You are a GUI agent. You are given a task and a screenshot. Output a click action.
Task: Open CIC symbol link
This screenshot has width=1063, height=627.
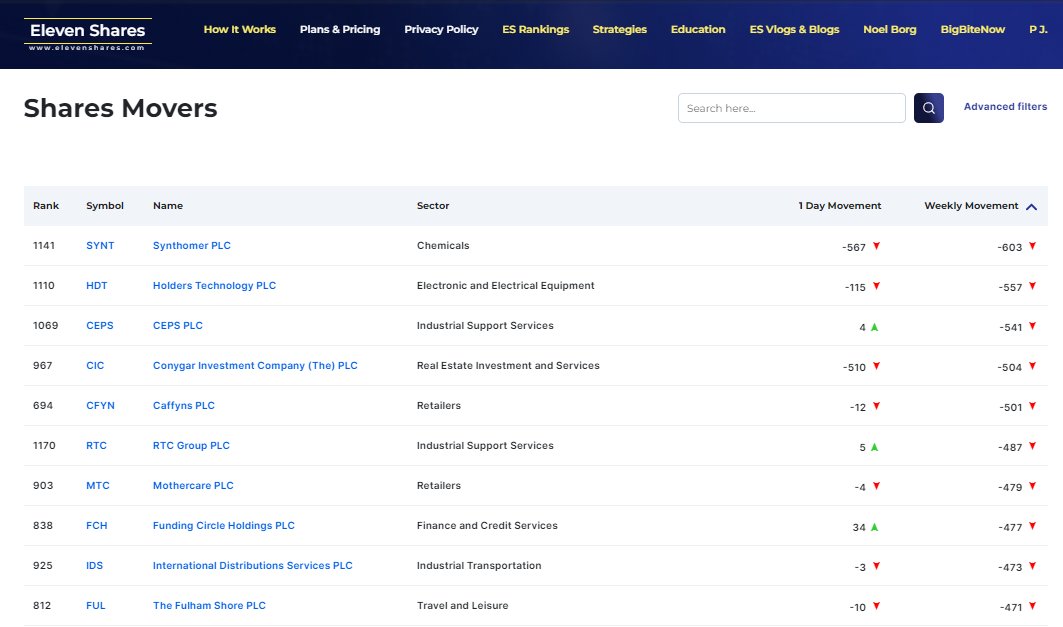coord(95,365)
